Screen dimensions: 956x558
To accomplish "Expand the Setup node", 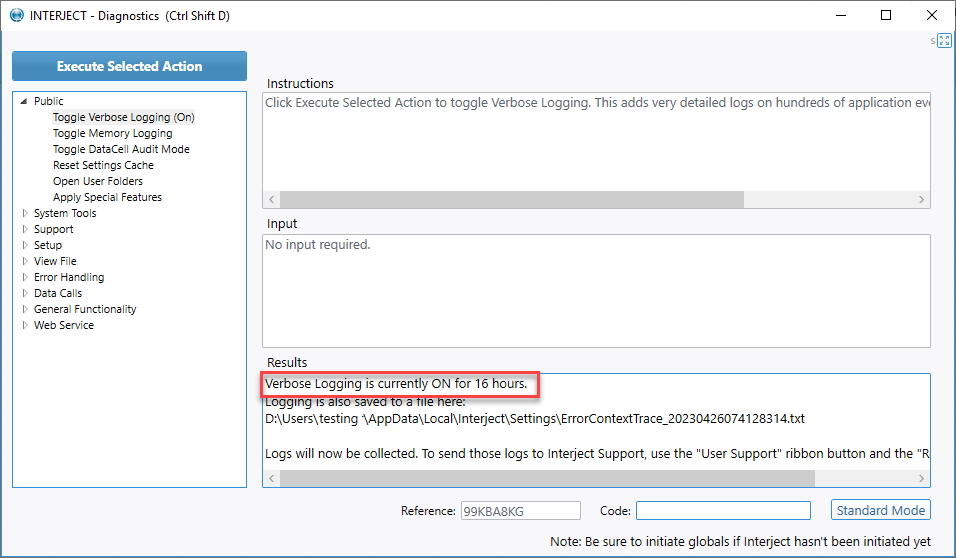I will click(25, 245).
